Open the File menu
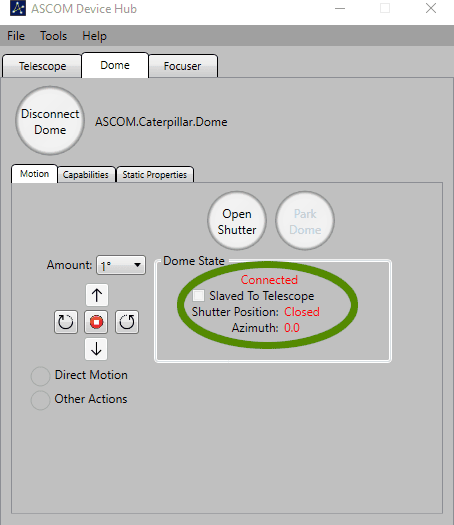 pyautogui.click(x=16, y=35)
